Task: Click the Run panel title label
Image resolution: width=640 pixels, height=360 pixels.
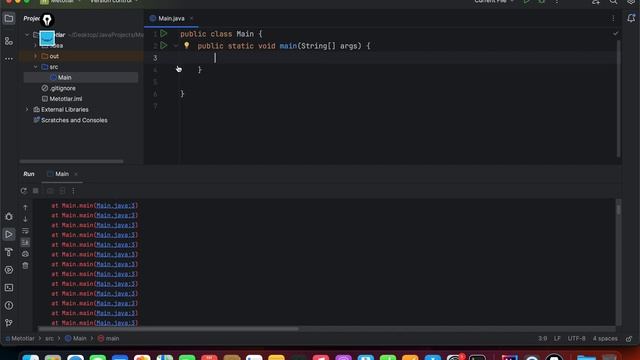Action: tap(29, 174)
